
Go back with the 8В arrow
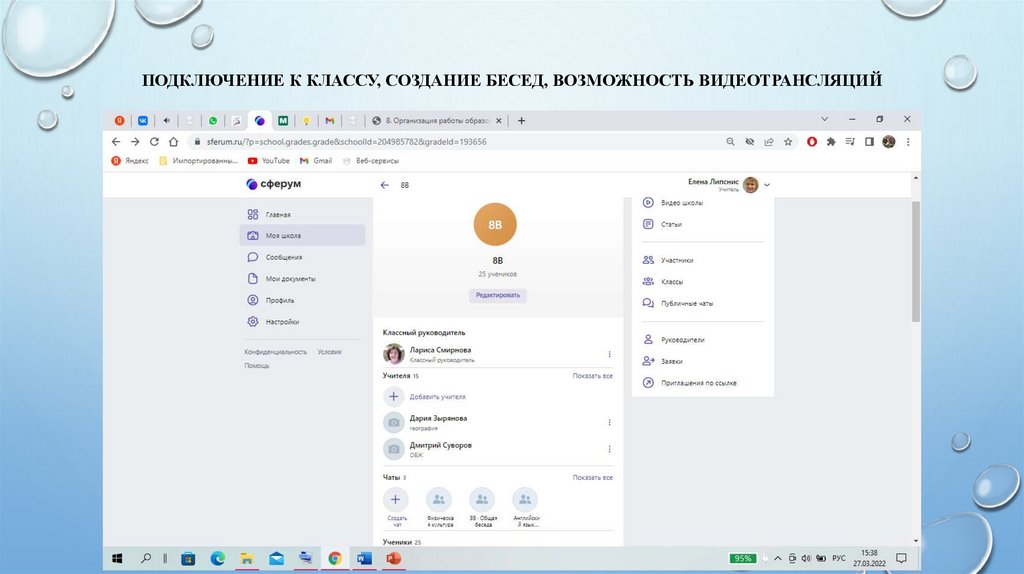tap(385, 185)
